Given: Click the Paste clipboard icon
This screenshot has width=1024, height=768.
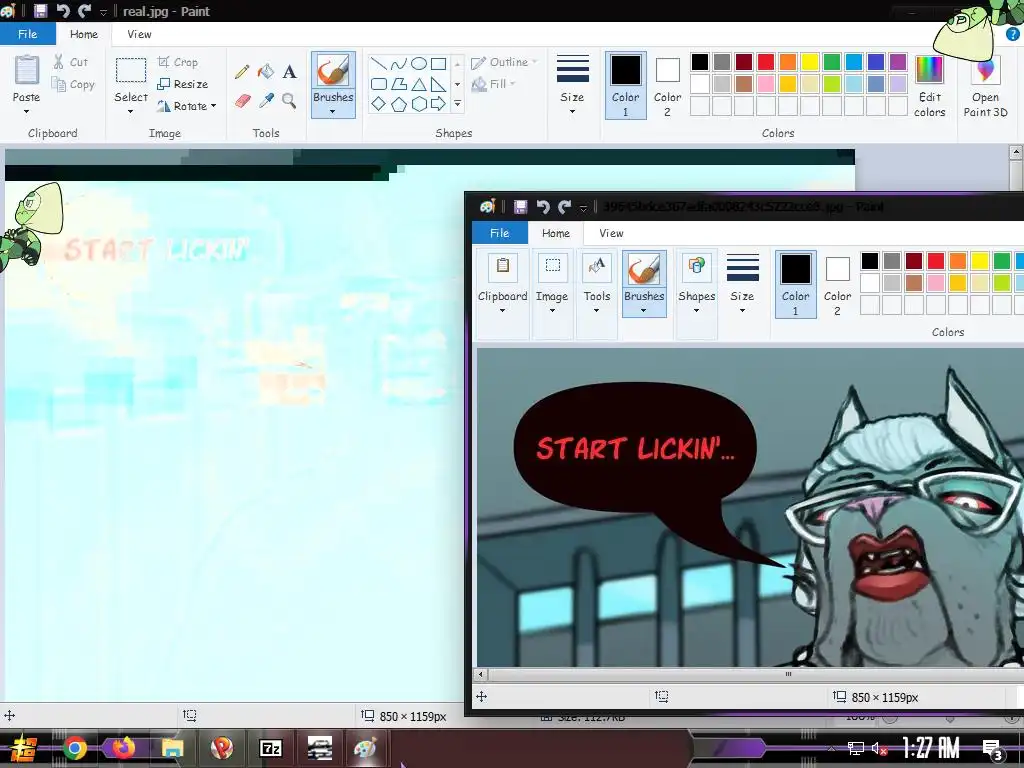Looking at the screenshot, I should point(27,70).
